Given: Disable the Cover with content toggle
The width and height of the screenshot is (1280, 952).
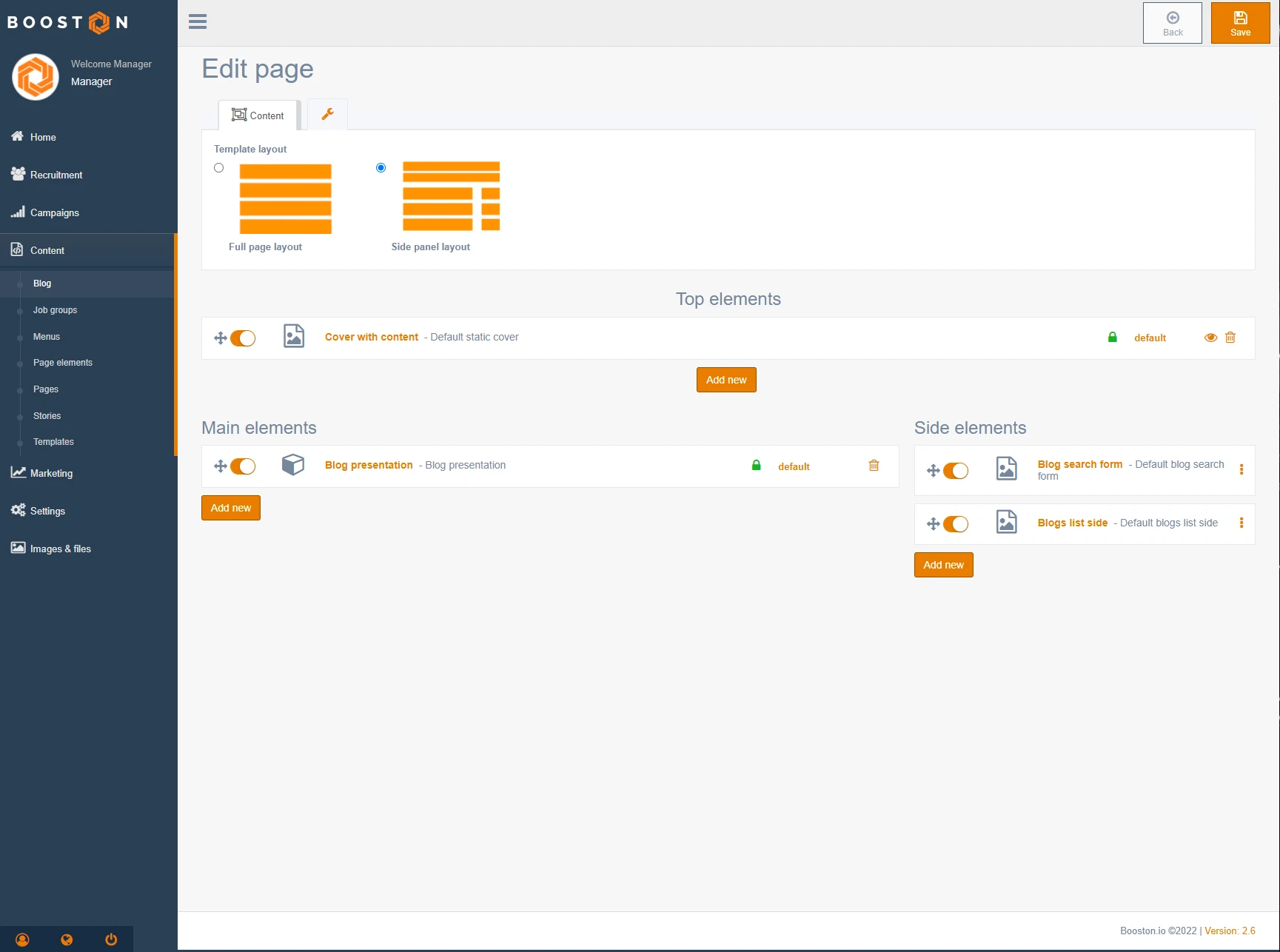Looking at the screenshot, I should 243,338.
